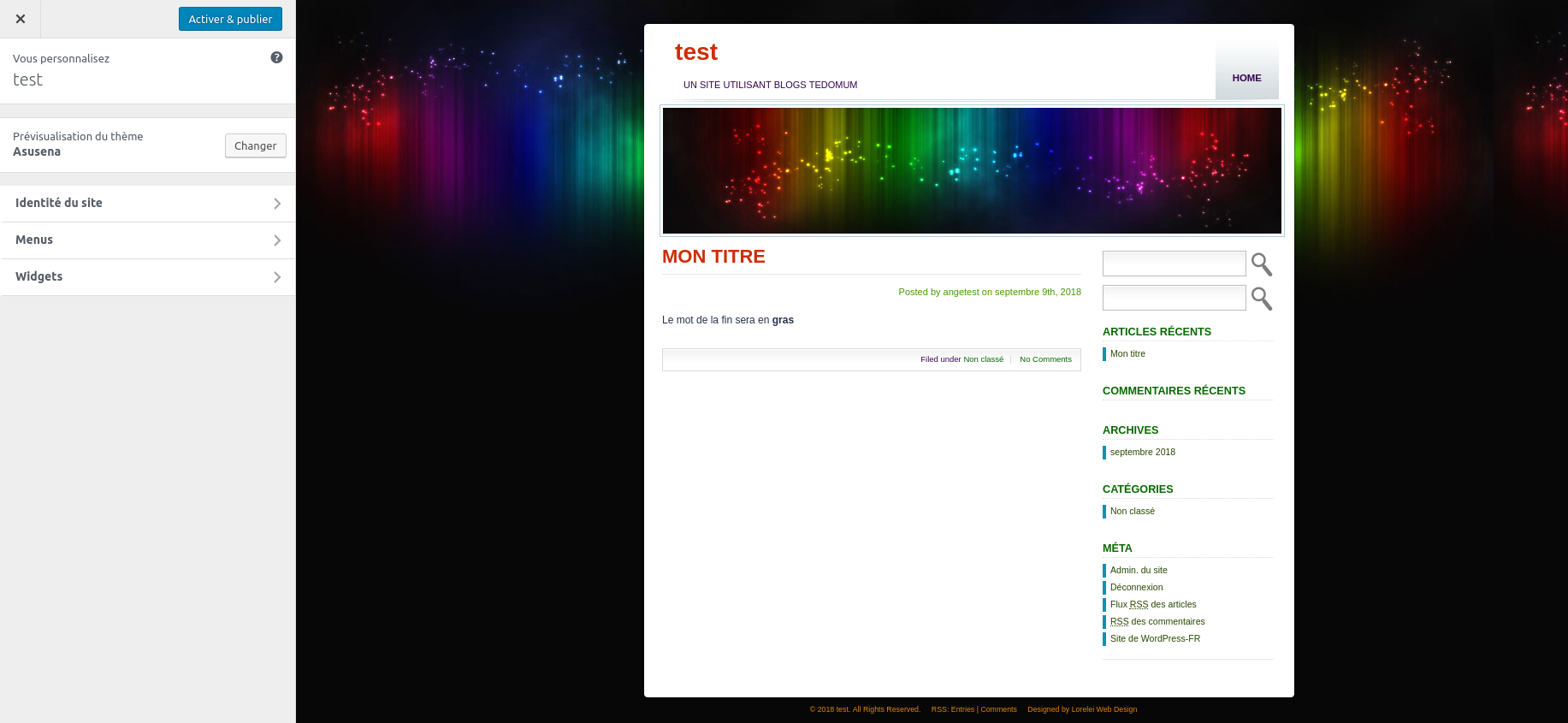Click the rainbow header banner image
1568x723 pixels.
click(972, 170)
